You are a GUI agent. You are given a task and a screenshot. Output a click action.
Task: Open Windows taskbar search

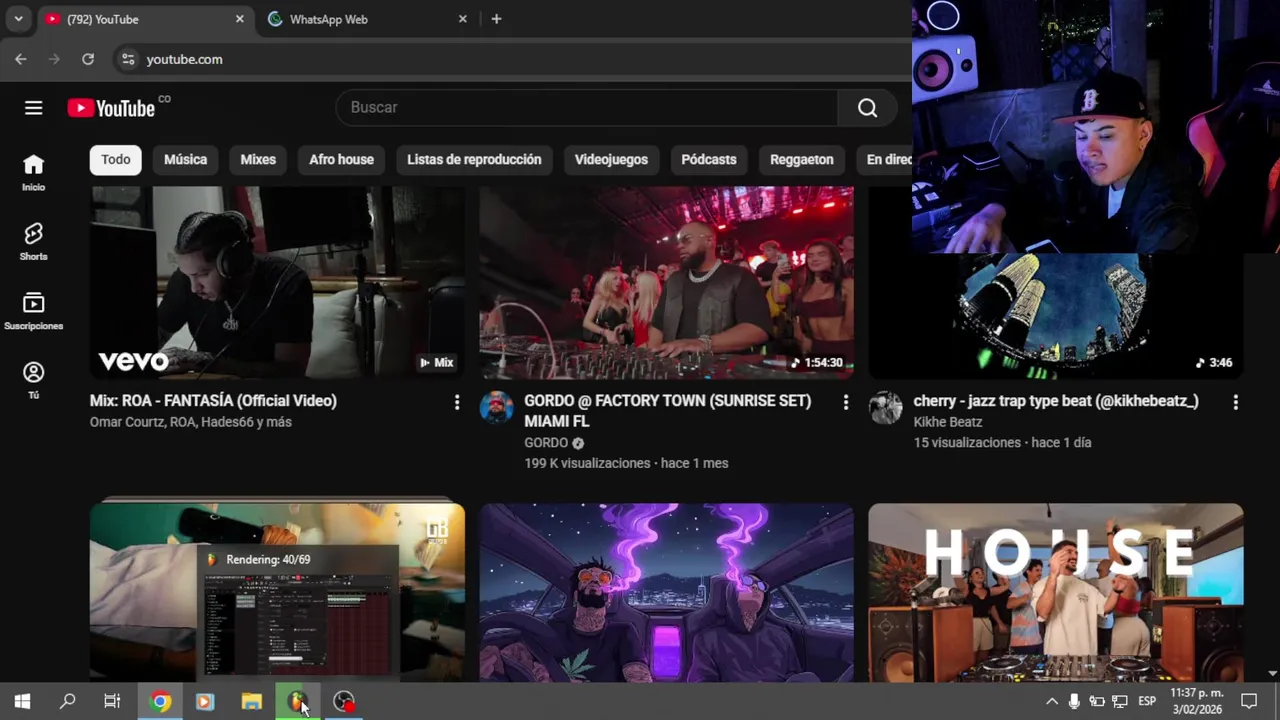pos(68,702)
